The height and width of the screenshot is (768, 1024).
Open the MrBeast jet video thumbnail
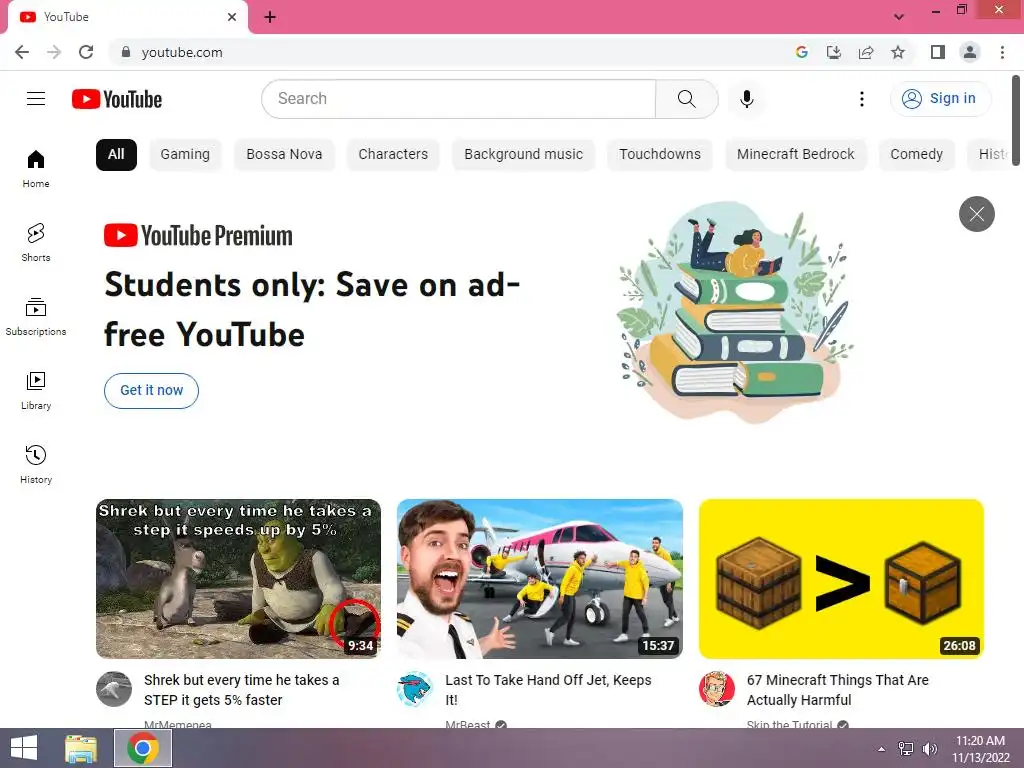pyautogui.click(x=540, y=579)
